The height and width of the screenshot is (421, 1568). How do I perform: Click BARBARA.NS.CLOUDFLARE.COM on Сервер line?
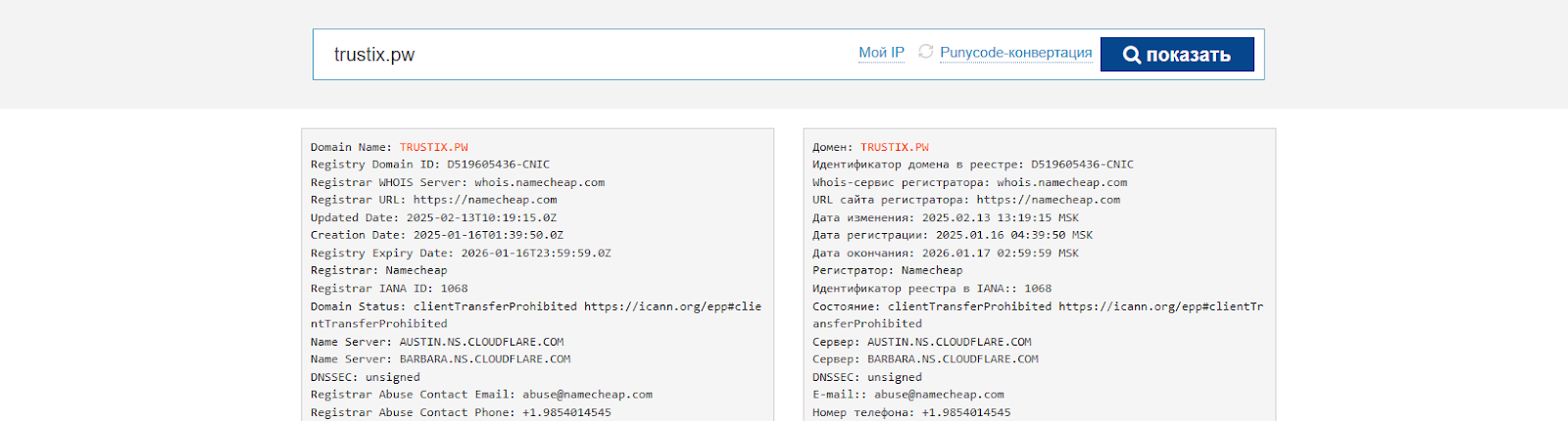(x=952, y=359)
